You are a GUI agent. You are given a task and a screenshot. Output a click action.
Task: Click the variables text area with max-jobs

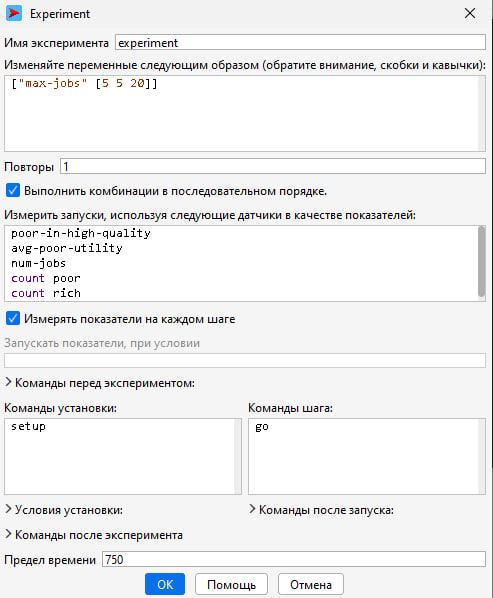244,113
